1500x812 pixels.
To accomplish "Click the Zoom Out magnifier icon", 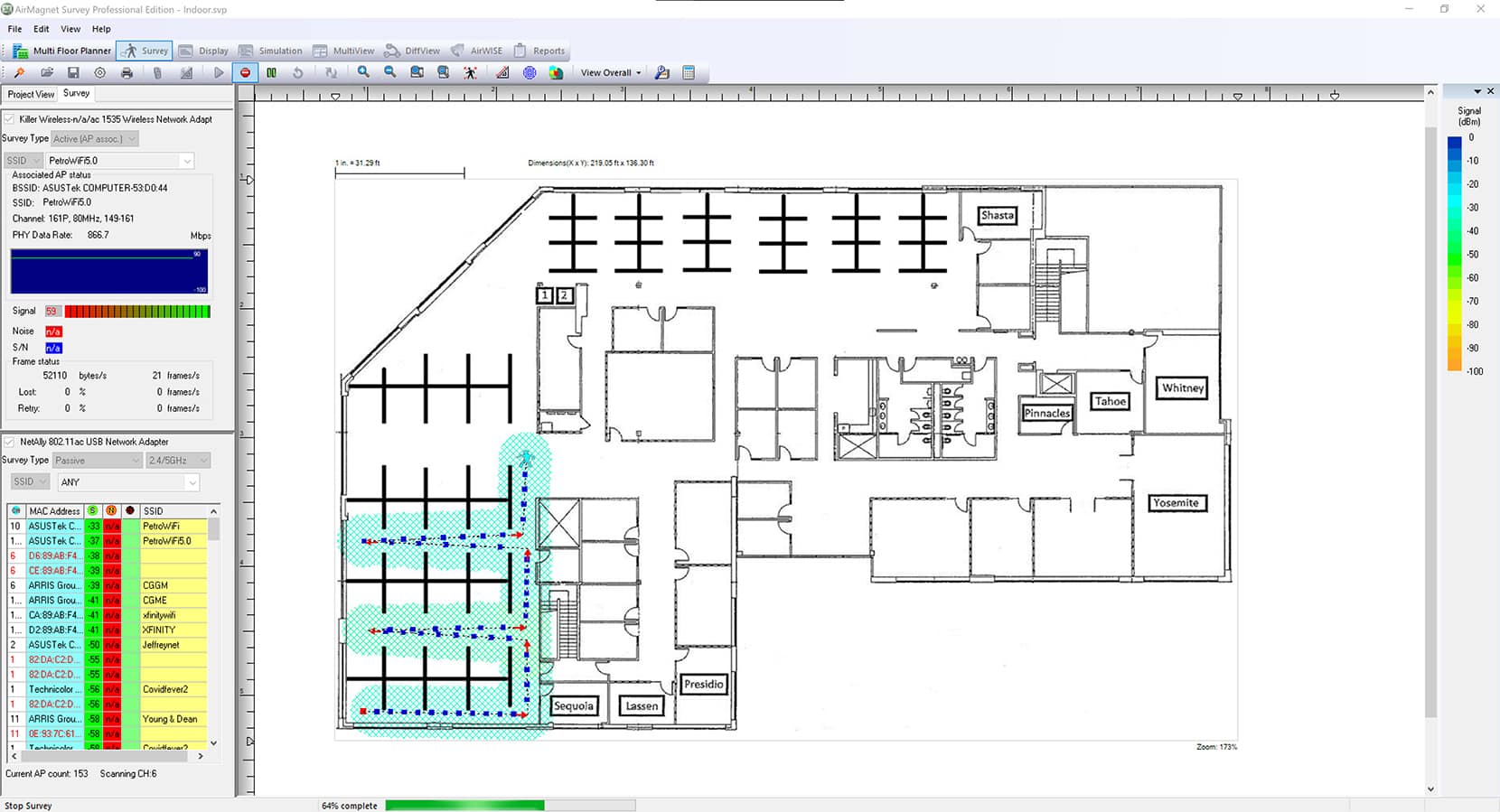I will coord(390,72).
